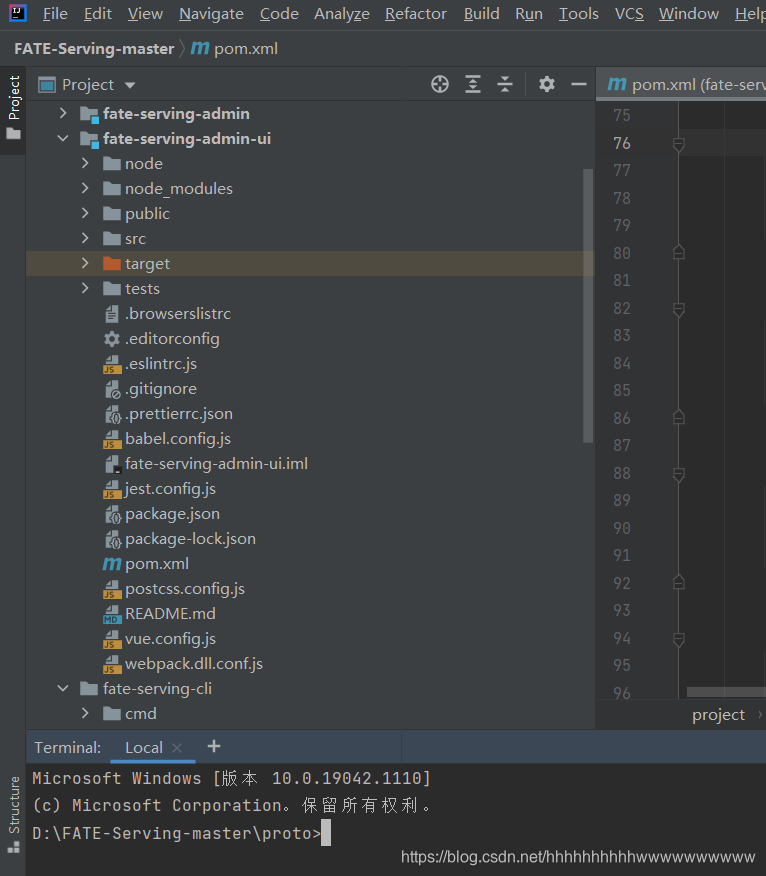The image size is (766, 876).
Task: Select postcss.config.js file
Action: point(185,589)
